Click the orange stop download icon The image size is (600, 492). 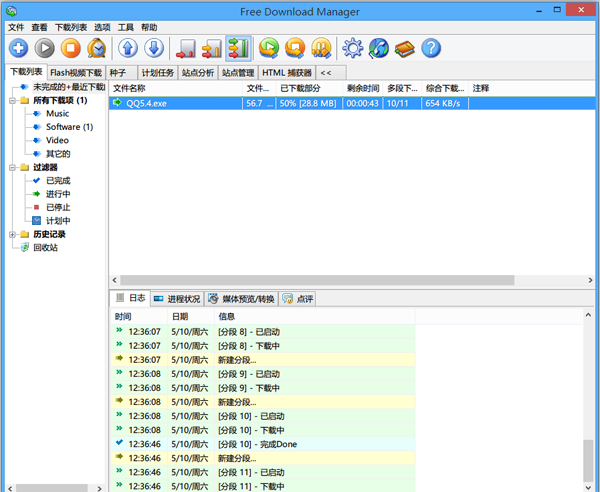[71, 47]
